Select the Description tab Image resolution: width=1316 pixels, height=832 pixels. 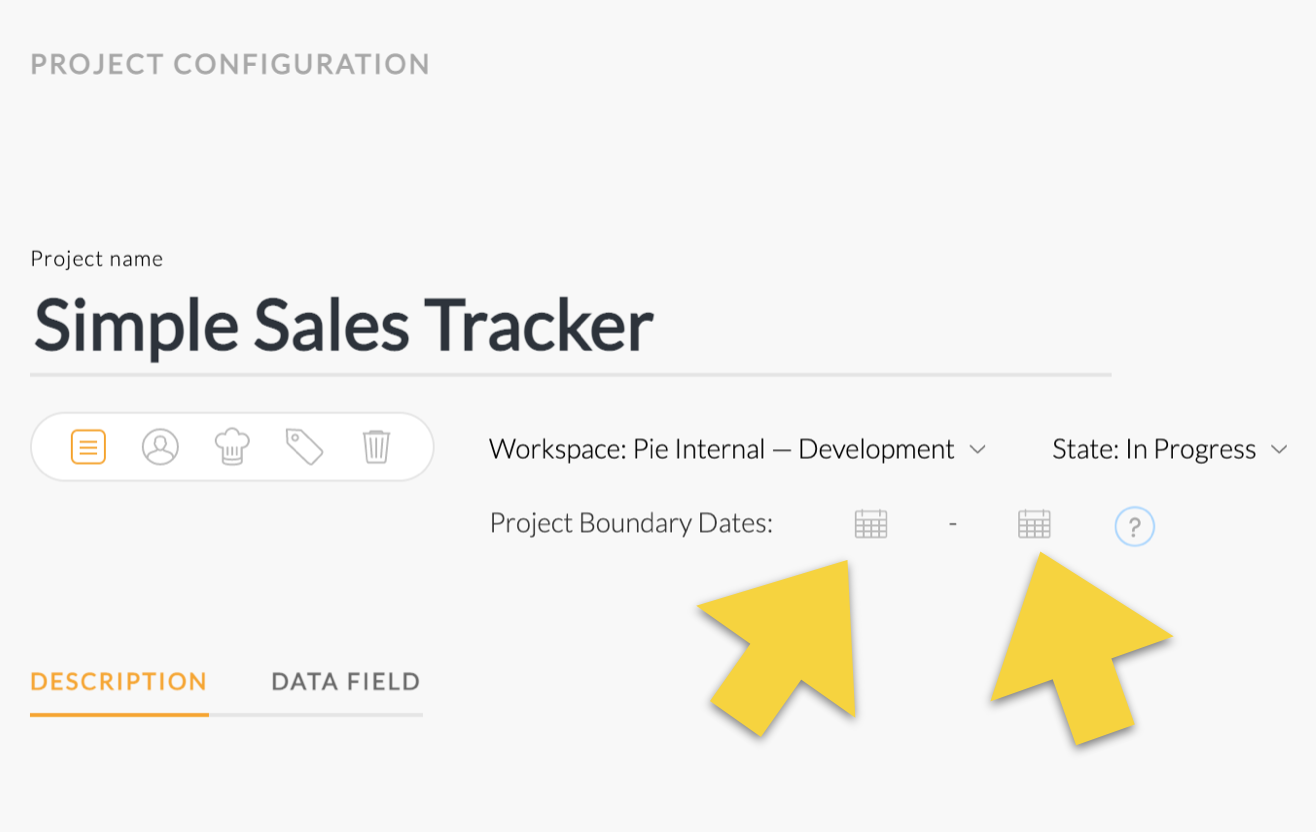(x=118, y=681)
